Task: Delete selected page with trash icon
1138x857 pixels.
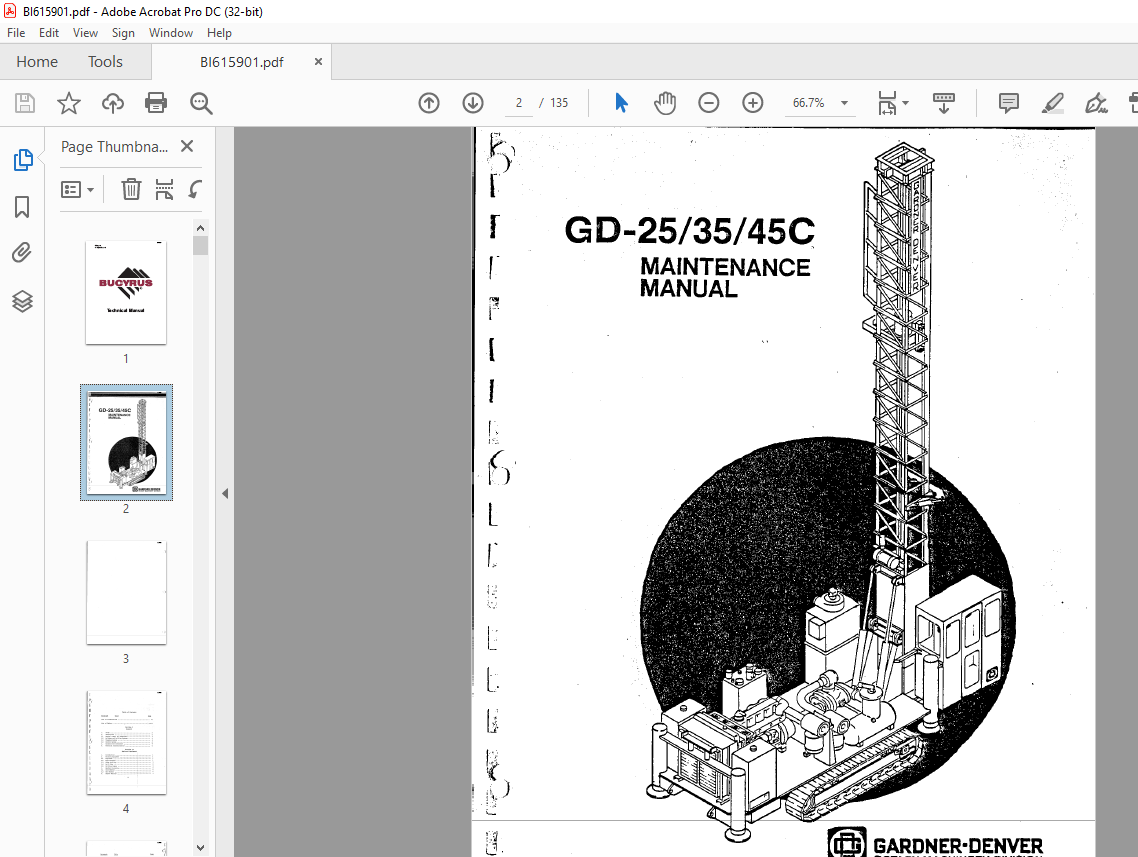Action: (x=131, y=189)
